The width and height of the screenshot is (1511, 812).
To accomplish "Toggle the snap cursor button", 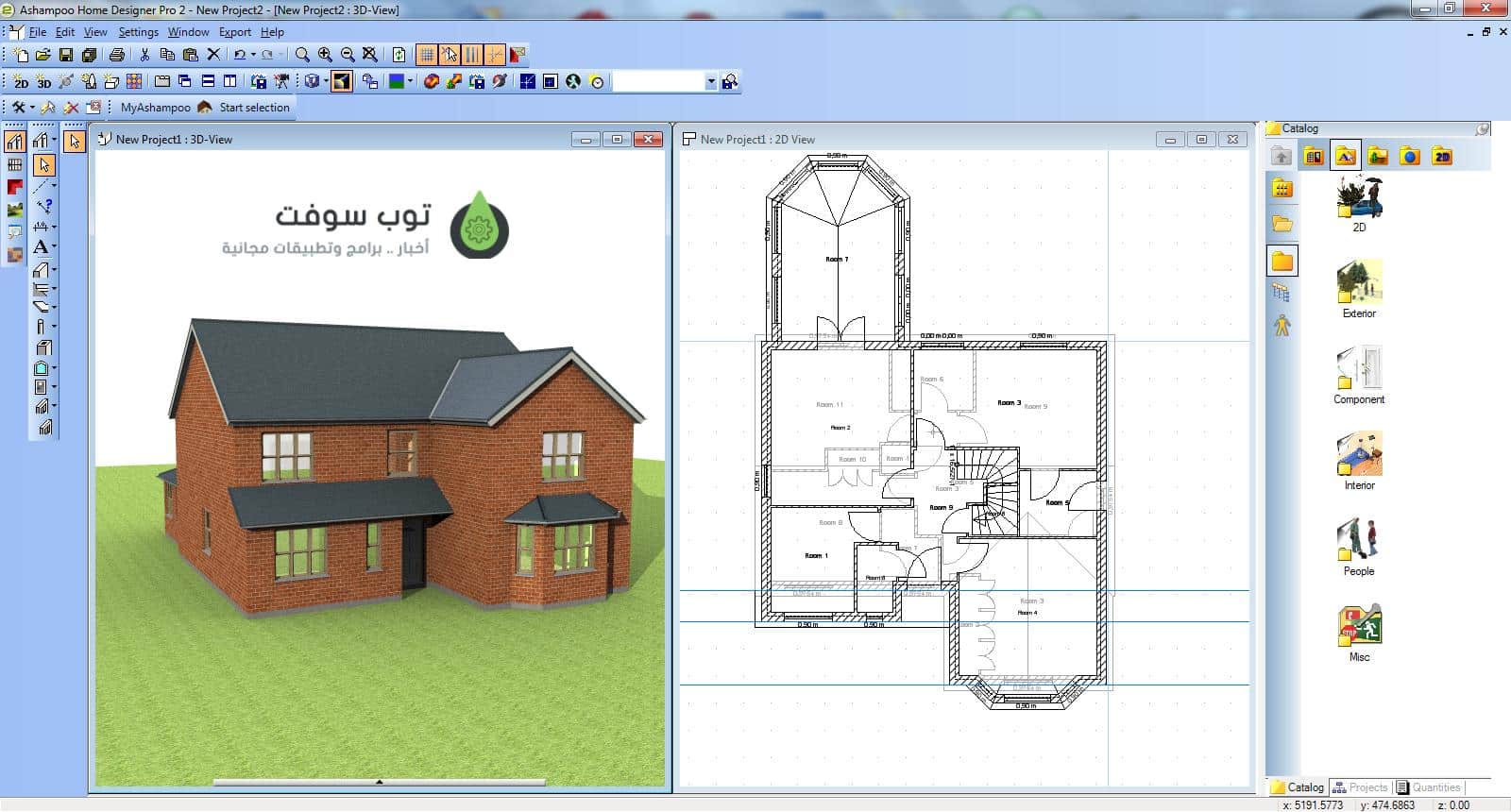I will tap(450, 55).
